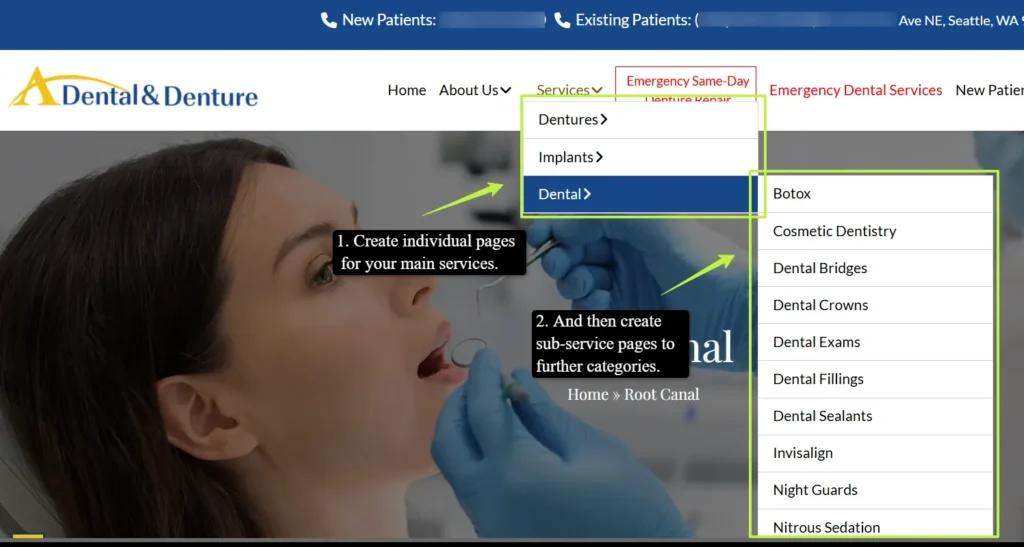Select Dental Bridges submenu item

[875, 268]
